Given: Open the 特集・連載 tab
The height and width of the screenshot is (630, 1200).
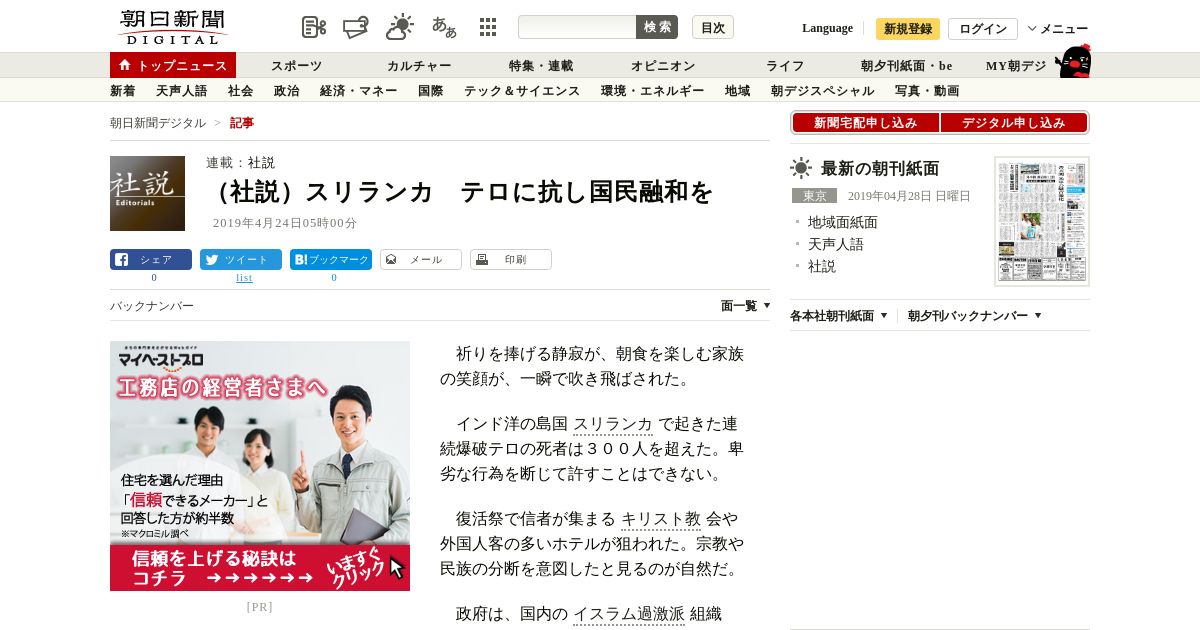Looking at the screenshot, I should 541,66.
